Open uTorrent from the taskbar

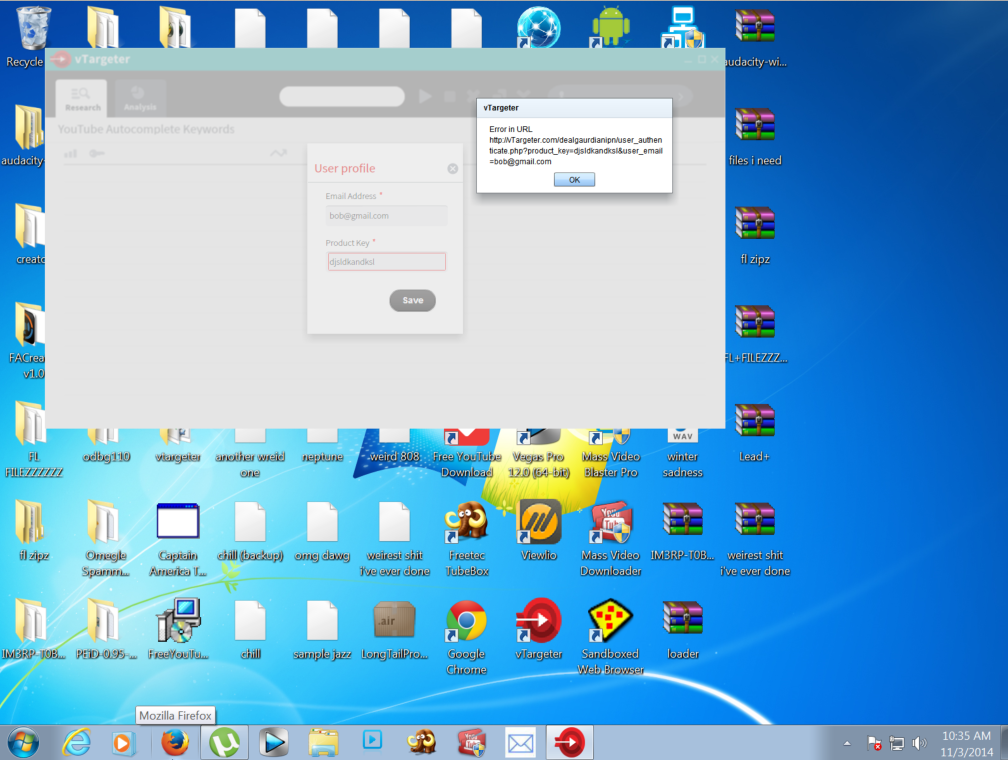[x=224, y=743]
